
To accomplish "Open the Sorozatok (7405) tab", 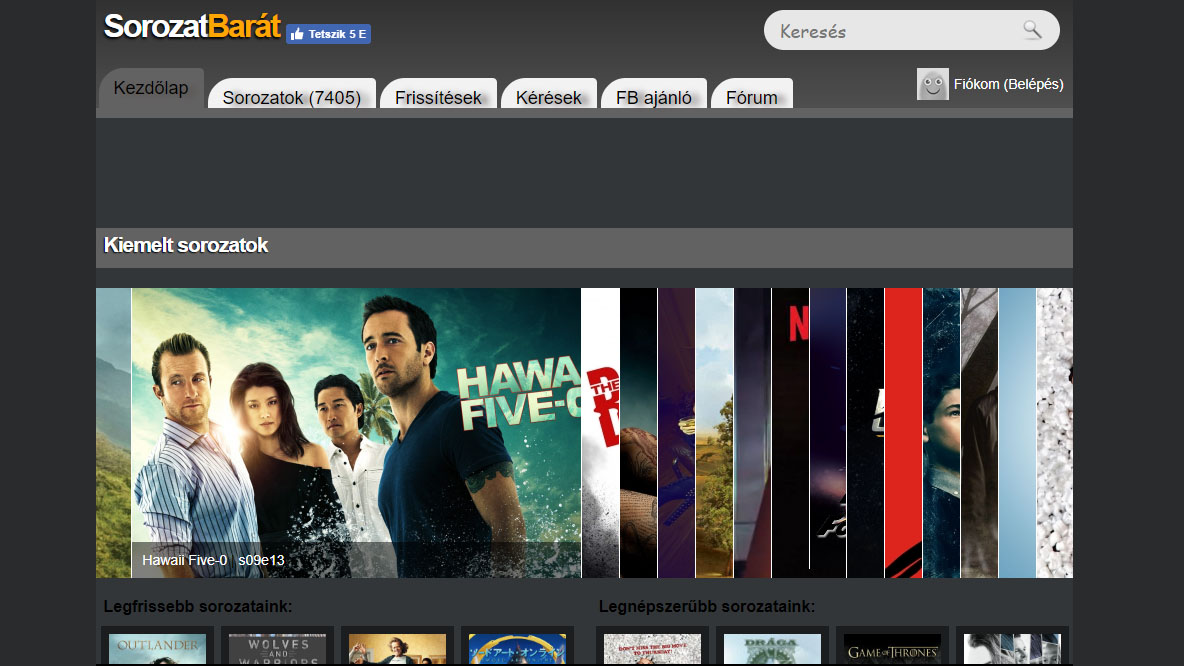I will coord(291,94).
